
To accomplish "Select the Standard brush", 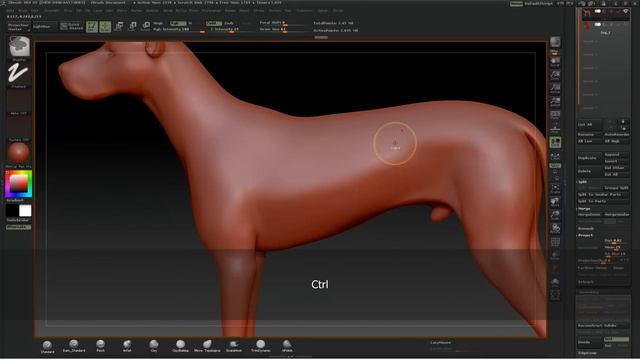I will (47, 347).
